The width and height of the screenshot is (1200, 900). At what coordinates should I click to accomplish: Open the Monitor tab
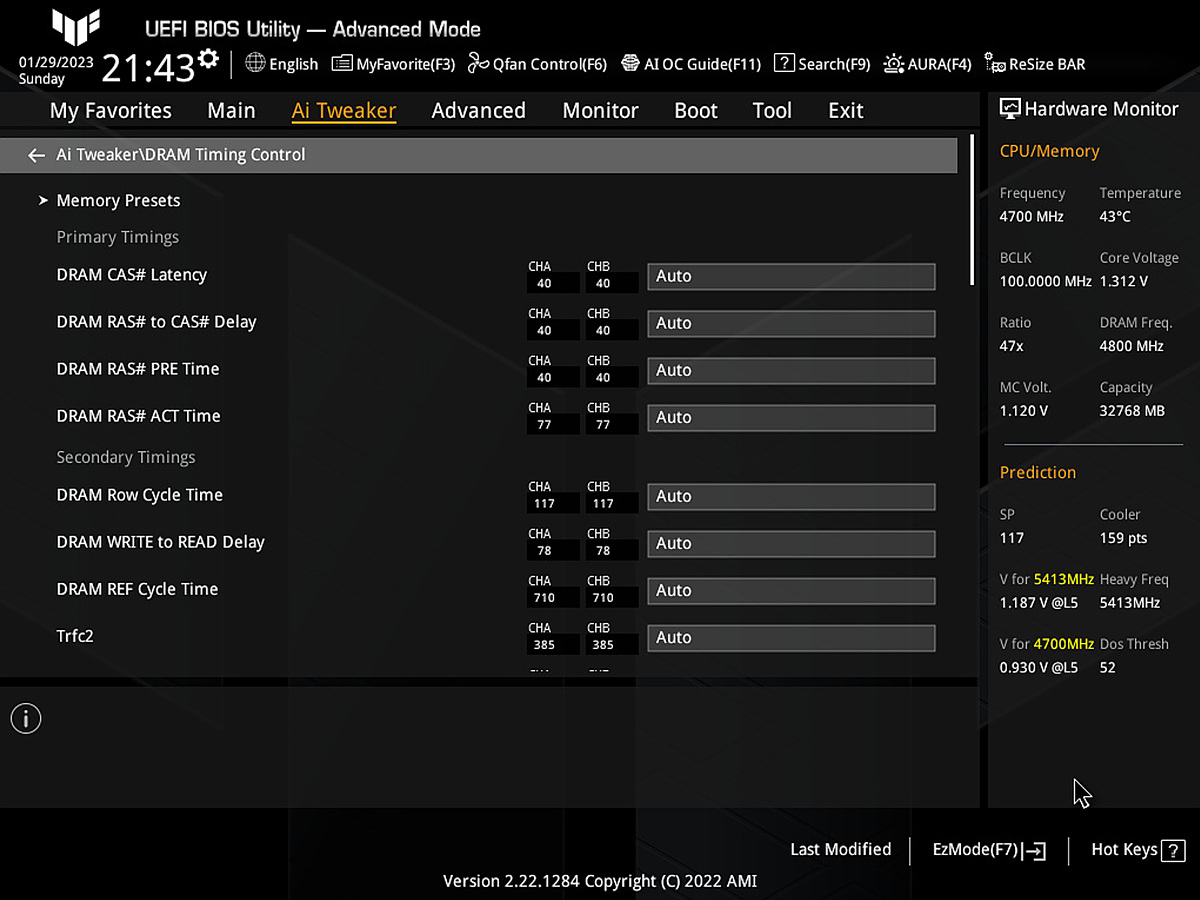pos(600,111)
